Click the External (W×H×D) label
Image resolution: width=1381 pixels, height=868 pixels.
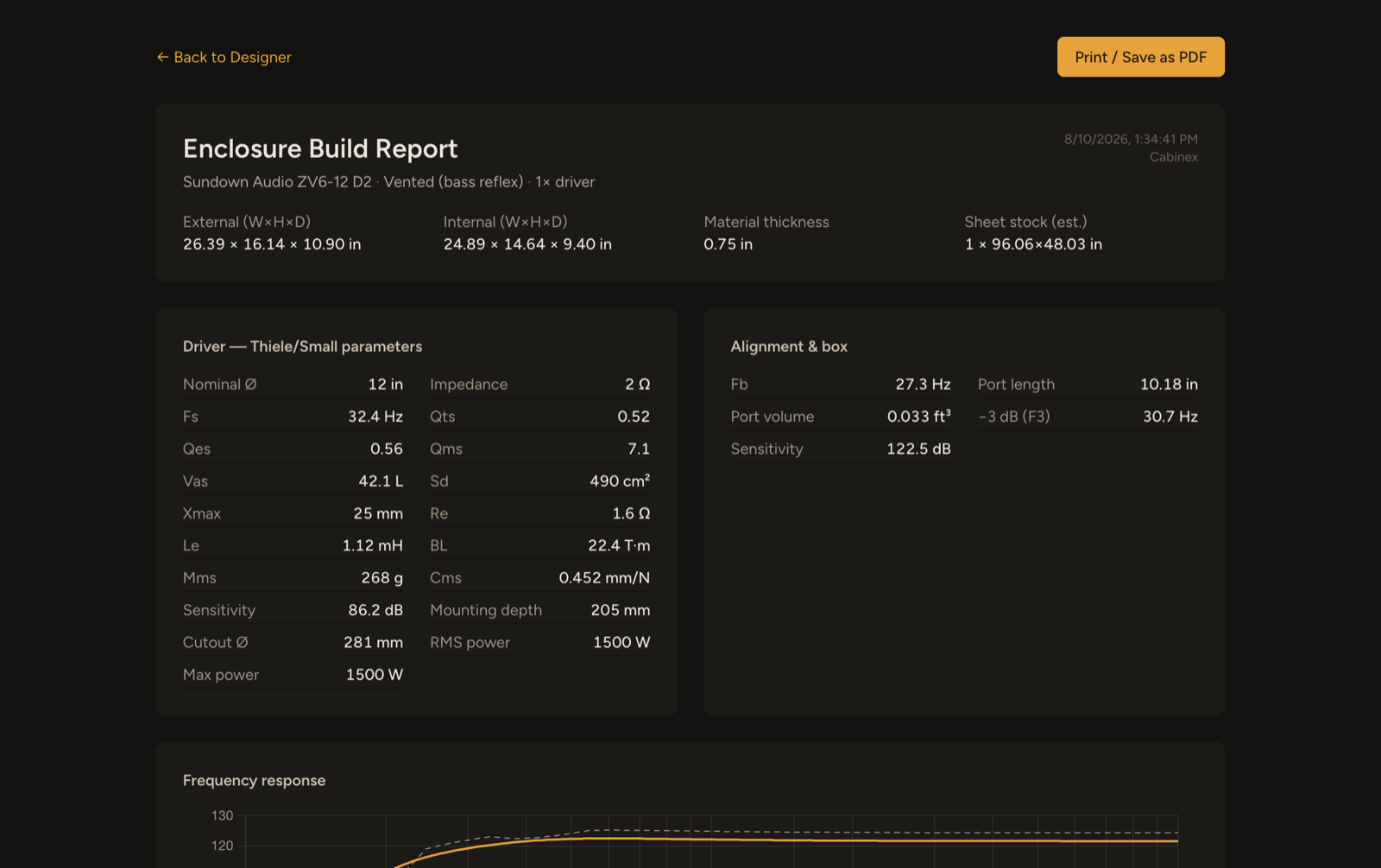click(x=247, y=222)
